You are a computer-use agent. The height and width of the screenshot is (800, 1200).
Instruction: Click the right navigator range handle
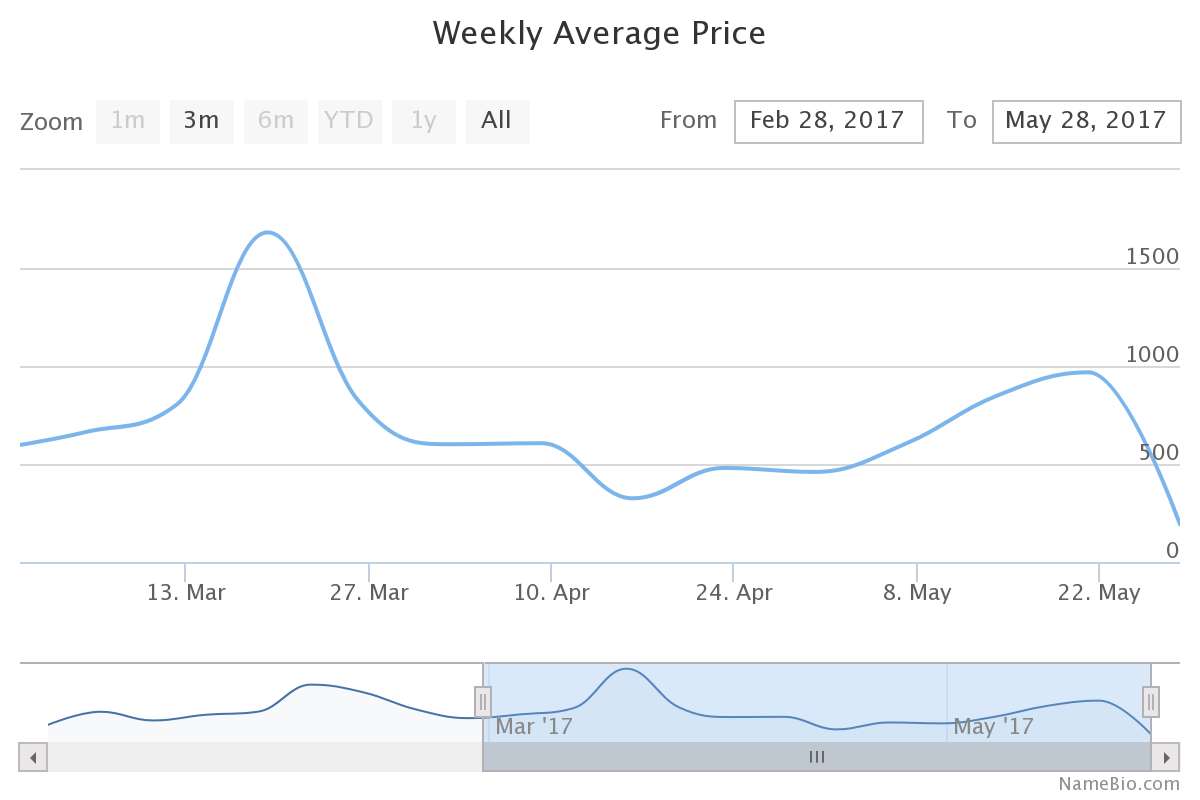click(1151, 702)
